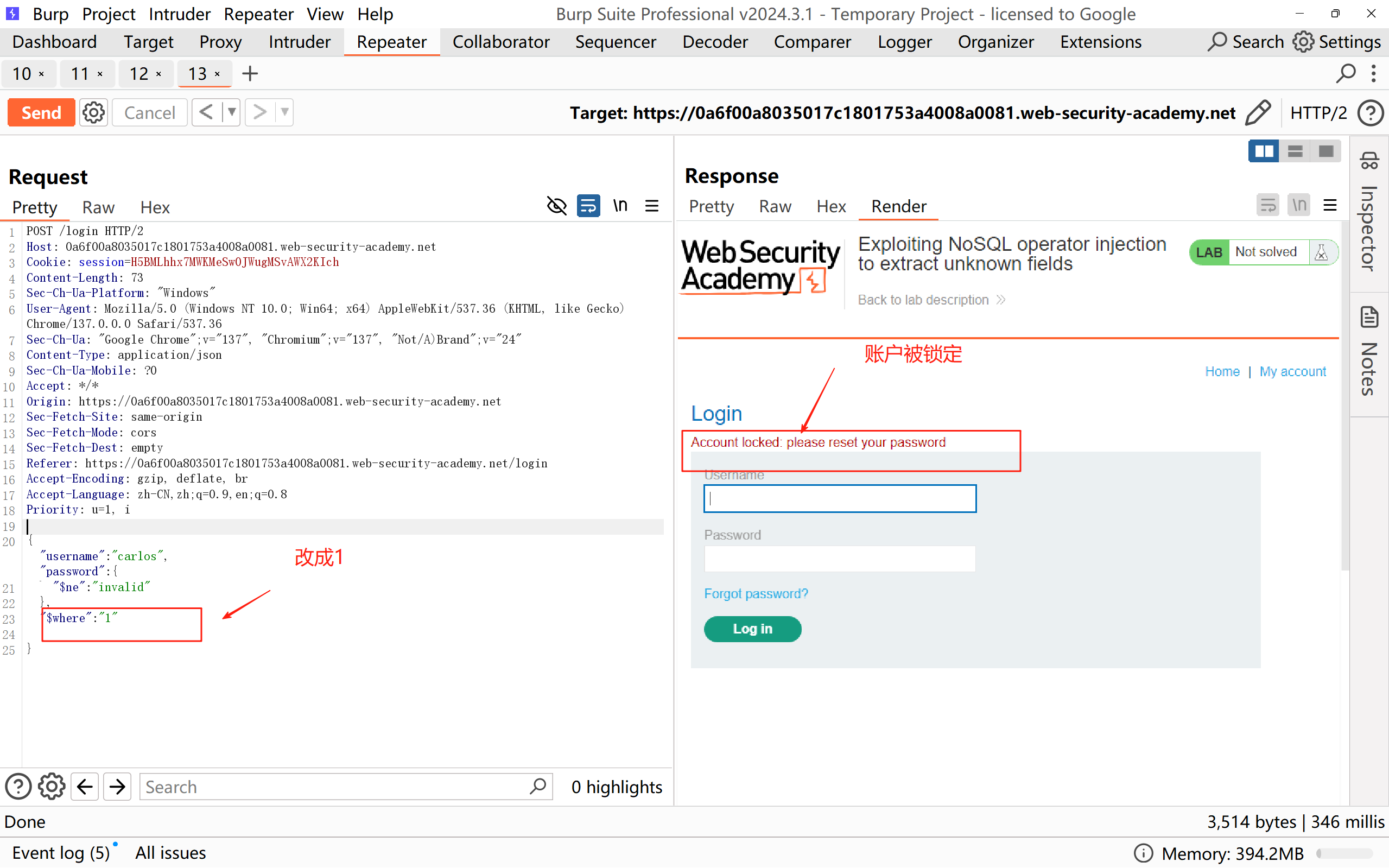Toggle request line wrap button
The width and height of the screenshot is (1389, 868).
(x=588, y=206)
